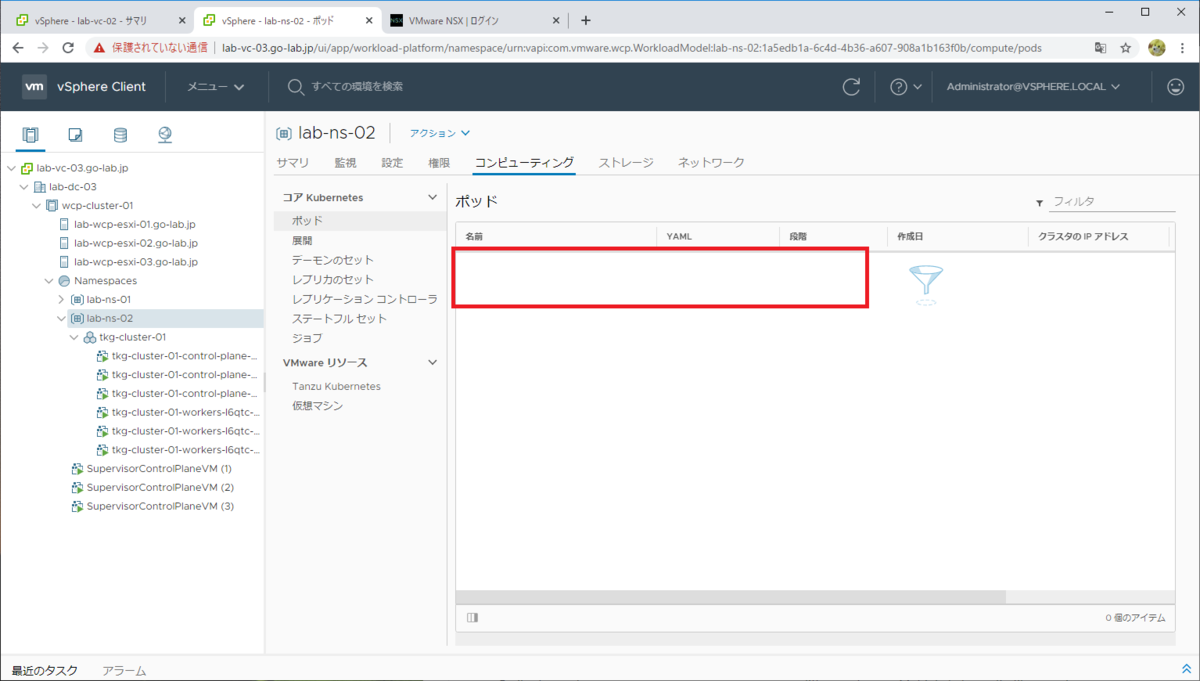The image size is (1200, 681).
Task: Switch to the ネットワーク tab
Action: (711, 163)
